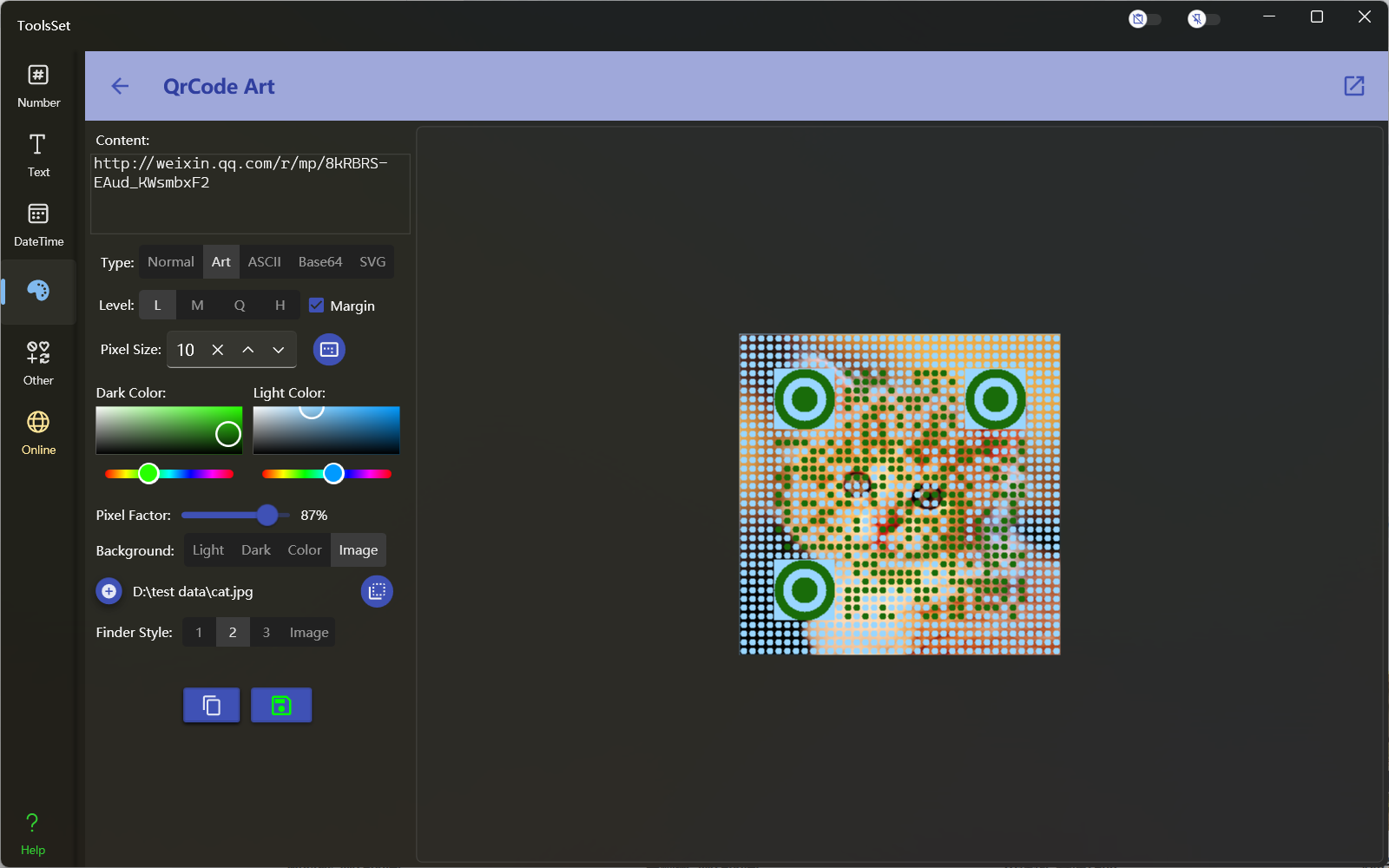Click the round button next to Pixel Size
Screen dimensions: 1389x868
[x=329, y=350]
